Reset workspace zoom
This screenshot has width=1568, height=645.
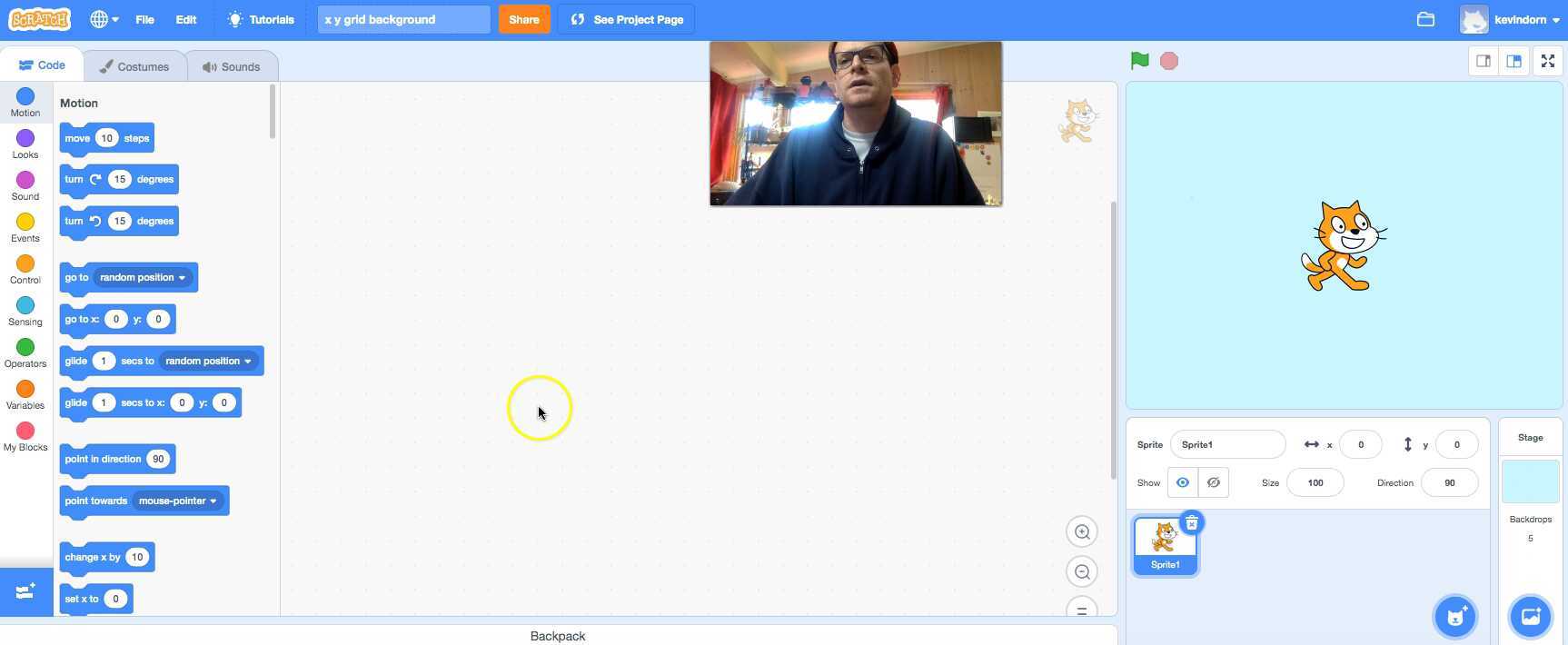(x=1082, y=609)
